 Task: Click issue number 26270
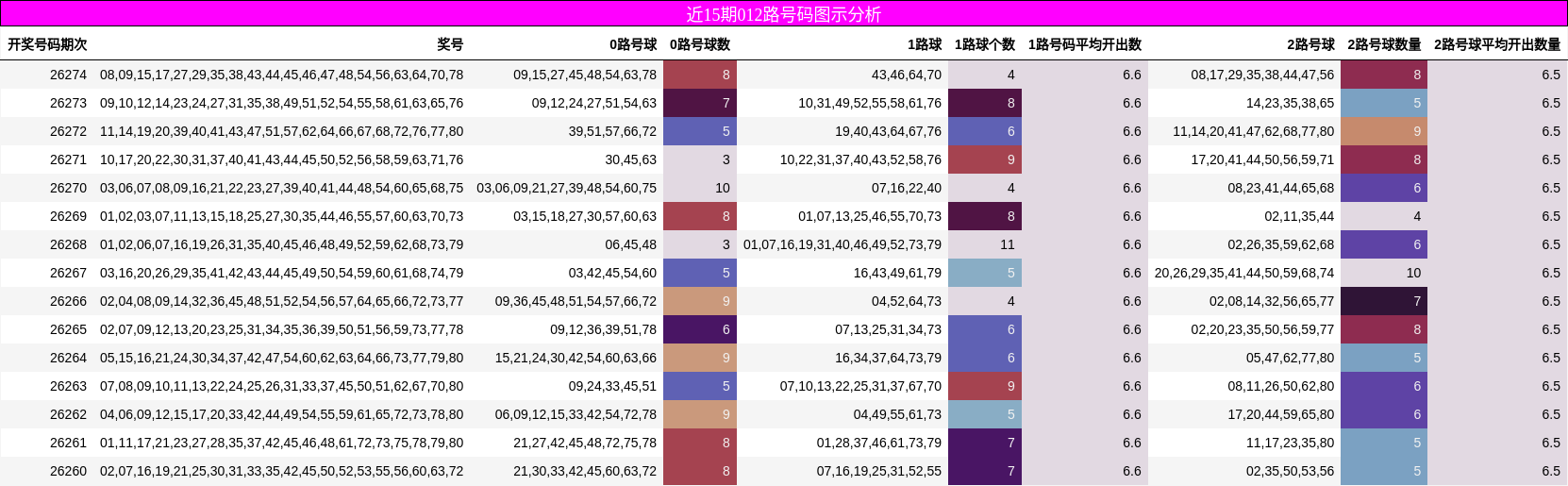coord(68,188)
